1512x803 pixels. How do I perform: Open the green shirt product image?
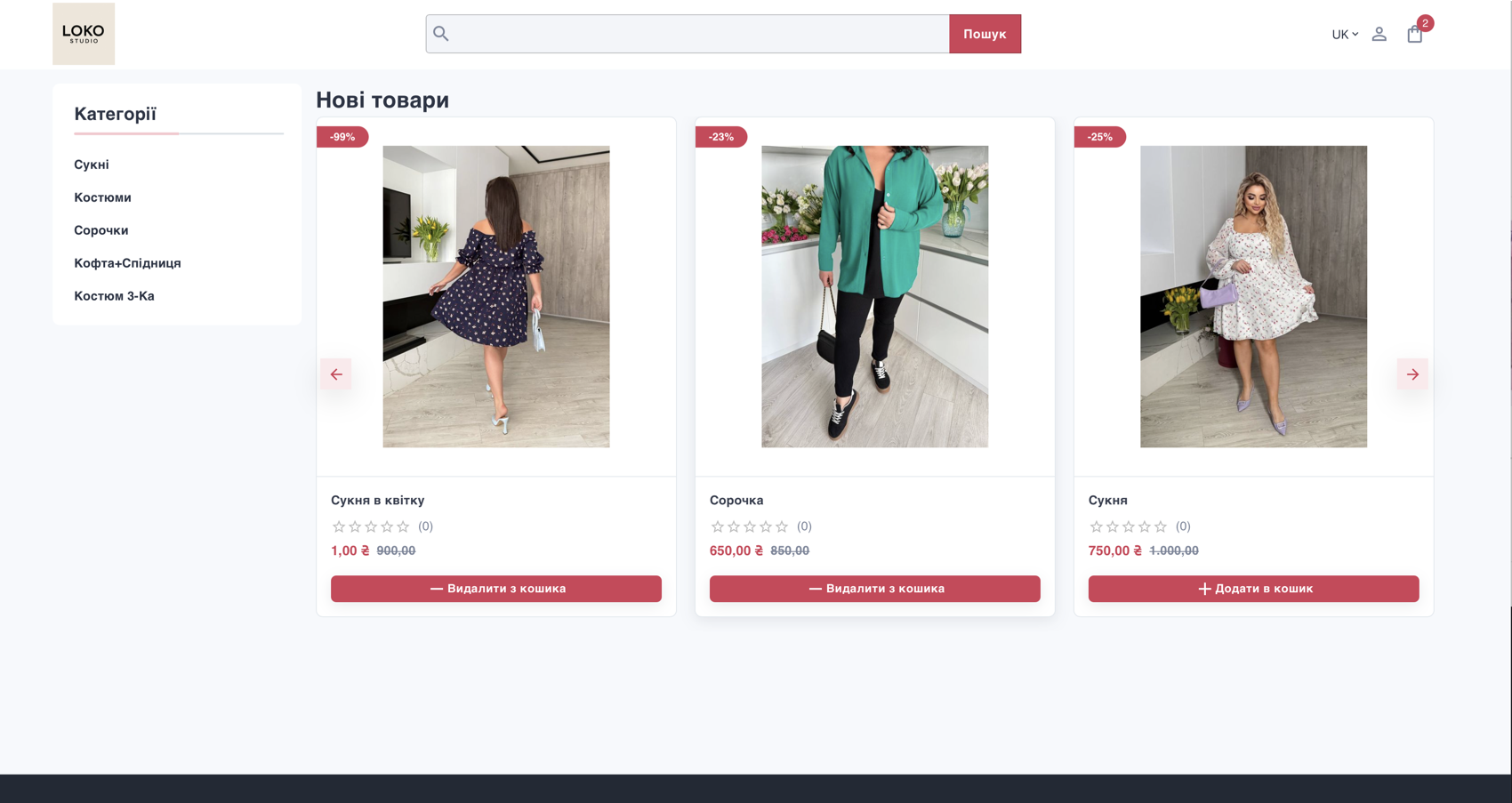pos(874,296)
